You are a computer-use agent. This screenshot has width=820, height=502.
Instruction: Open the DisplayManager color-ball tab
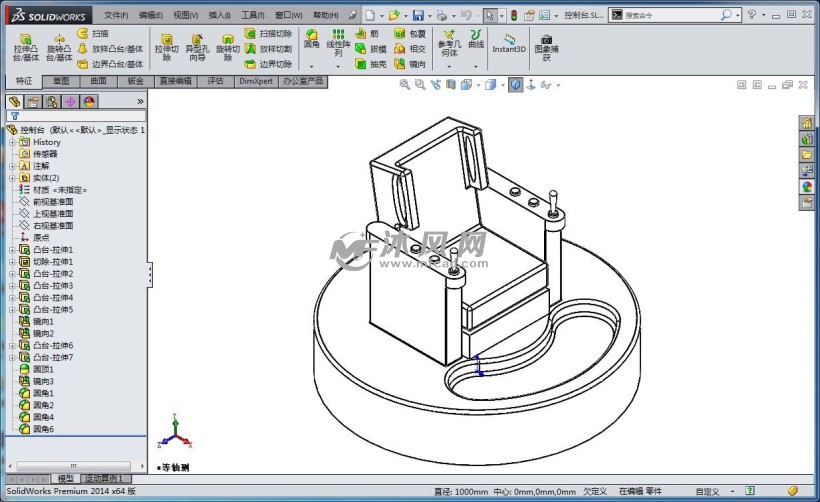tap(90, 101)
